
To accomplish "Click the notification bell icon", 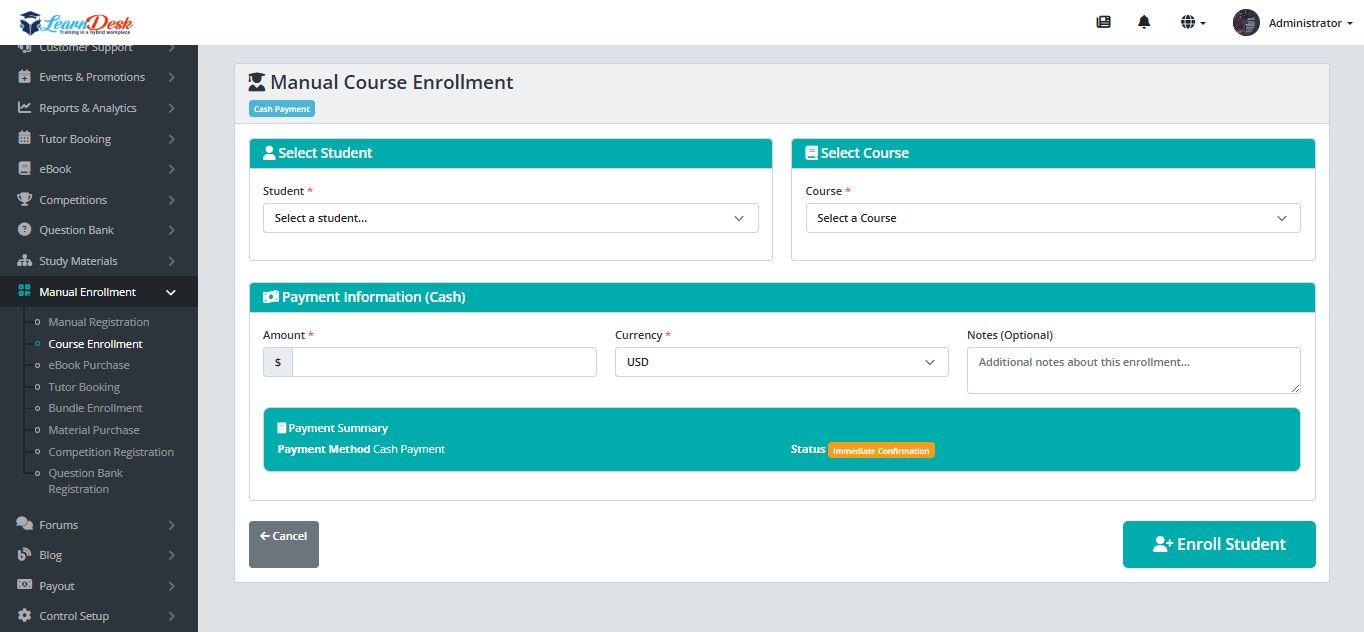I will [1144, 23].
